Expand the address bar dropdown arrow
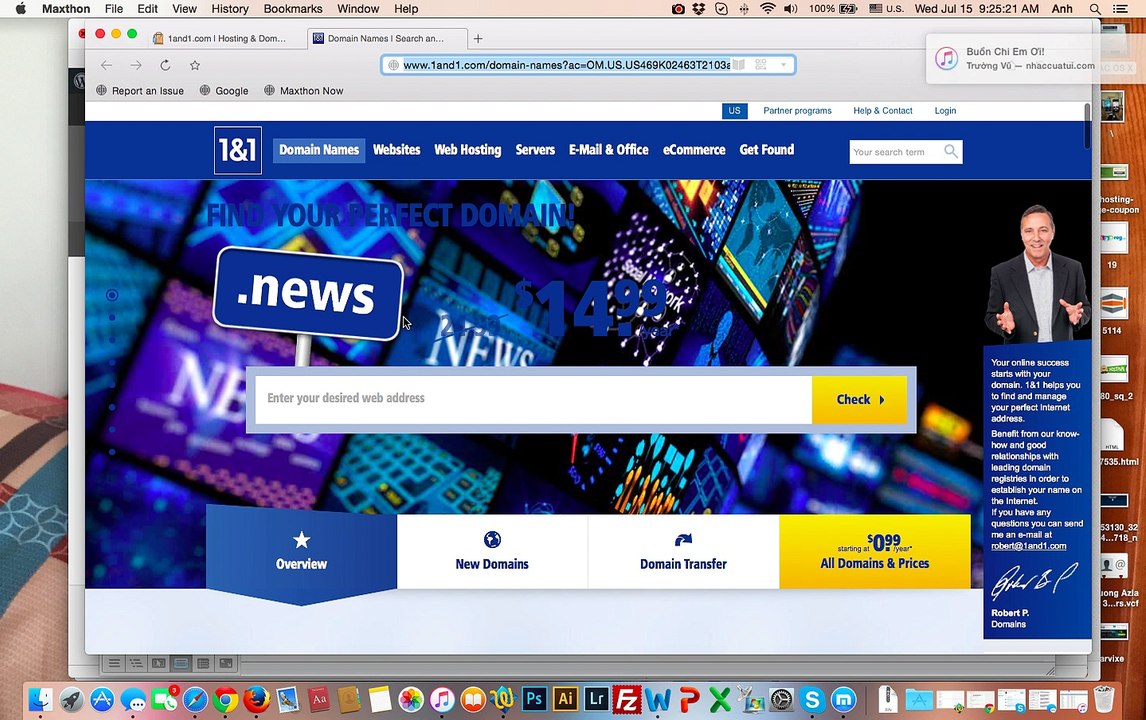The width and height of the screenshot is (1146, 720). pyautogui.click(x=783, y=64)
